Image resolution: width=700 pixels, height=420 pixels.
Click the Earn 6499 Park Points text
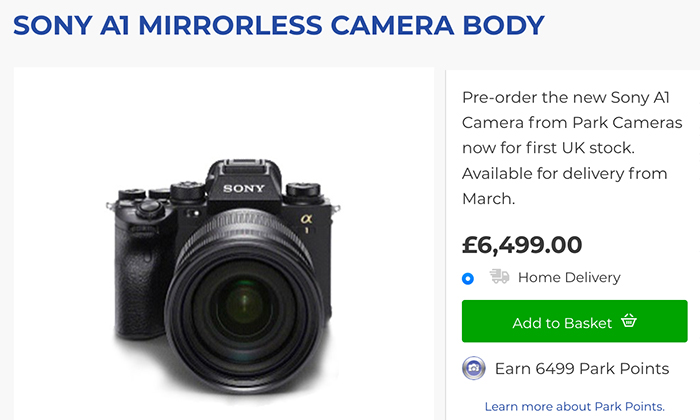pyautogui.click(x=582, y=369)
